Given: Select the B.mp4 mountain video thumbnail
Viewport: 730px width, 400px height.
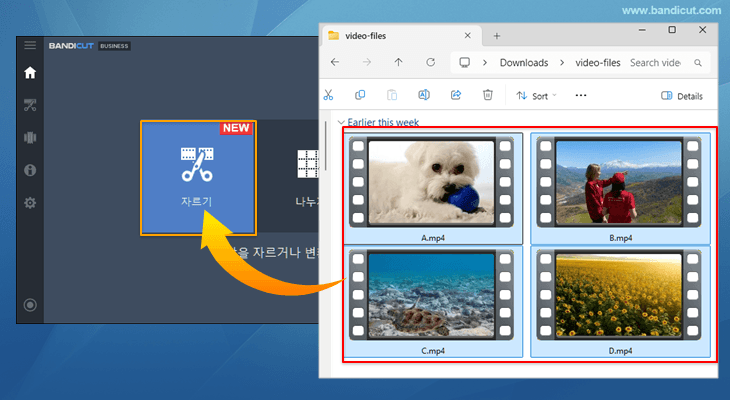Looking at the screenshot, I should tap(619, 182).
